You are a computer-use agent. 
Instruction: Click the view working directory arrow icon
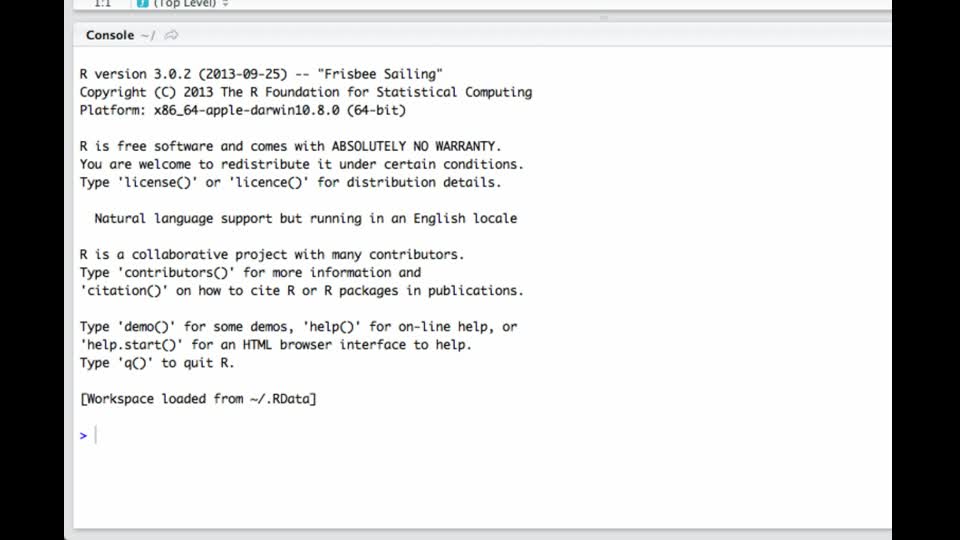(x=171, y=35)
